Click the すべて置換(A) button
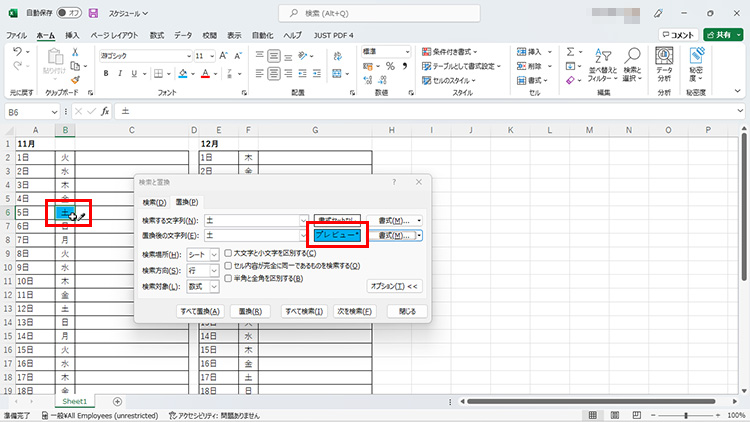Screen dimensions: 750x422 [200, 311]
